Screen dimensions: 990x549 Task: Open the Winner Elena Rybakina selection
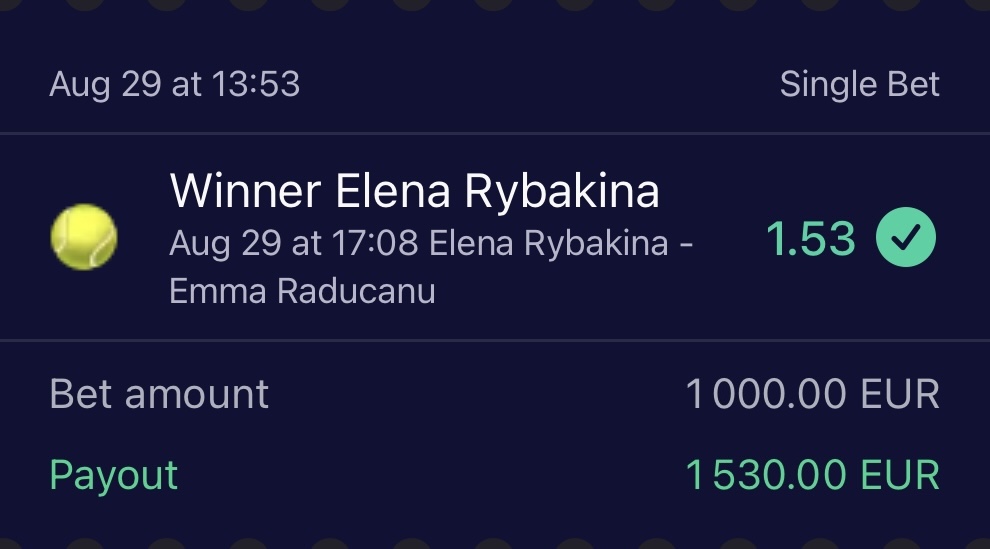pos(414,191)
